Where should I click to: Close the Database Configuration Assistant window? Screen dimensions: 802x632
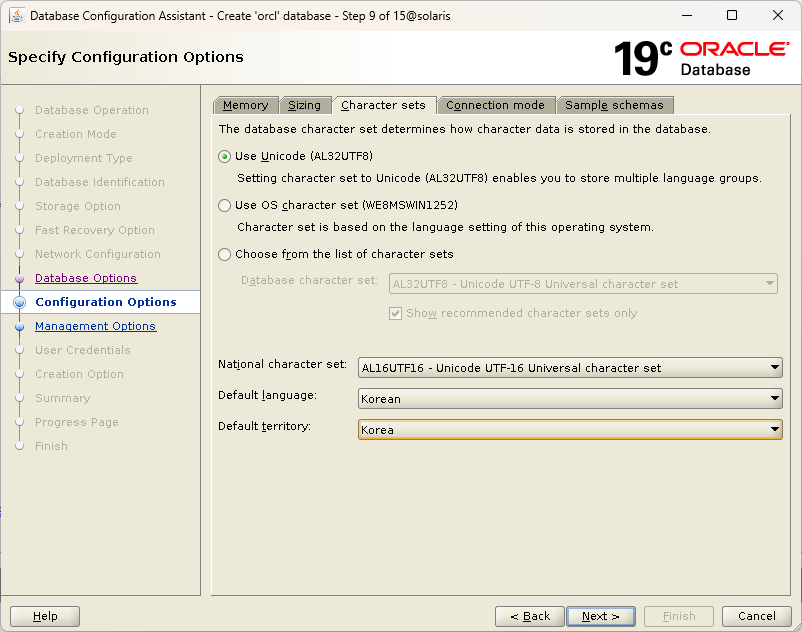tap(777, 15)
